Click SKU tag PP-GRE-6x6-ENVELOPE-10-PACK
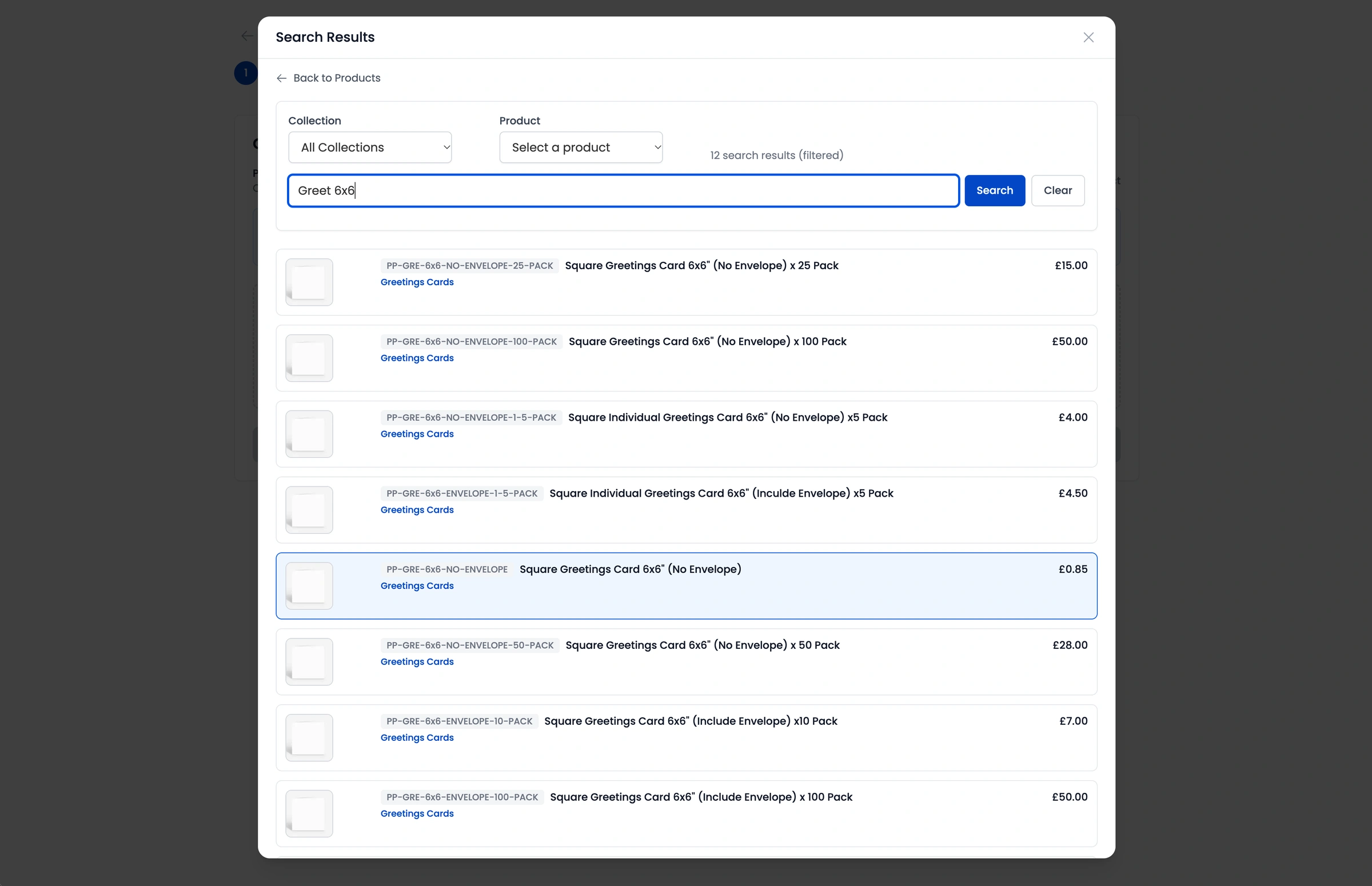The width and height of the screenshot is (1372, 886). click(459, 721)
